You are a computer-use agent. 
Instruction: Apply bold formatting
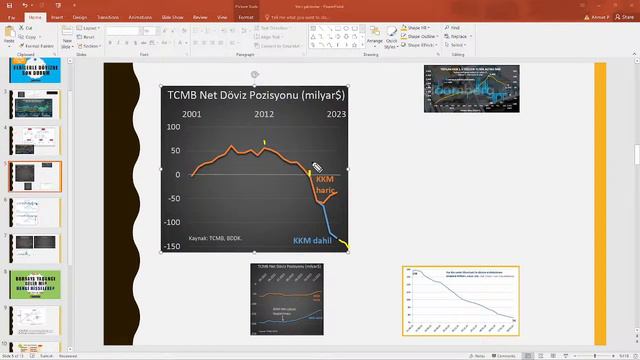coord(110,42)
